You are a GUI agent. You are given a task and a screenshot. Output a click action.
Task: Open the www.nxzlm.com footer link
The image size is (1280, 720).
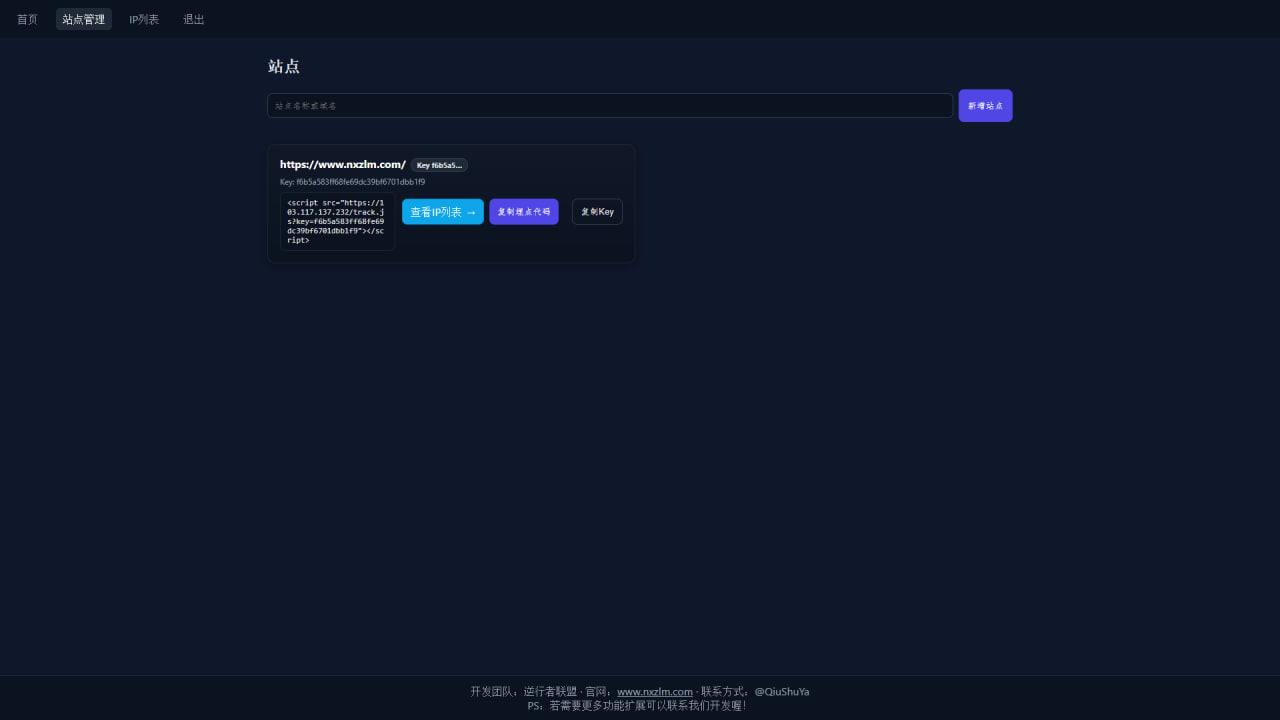655,691
